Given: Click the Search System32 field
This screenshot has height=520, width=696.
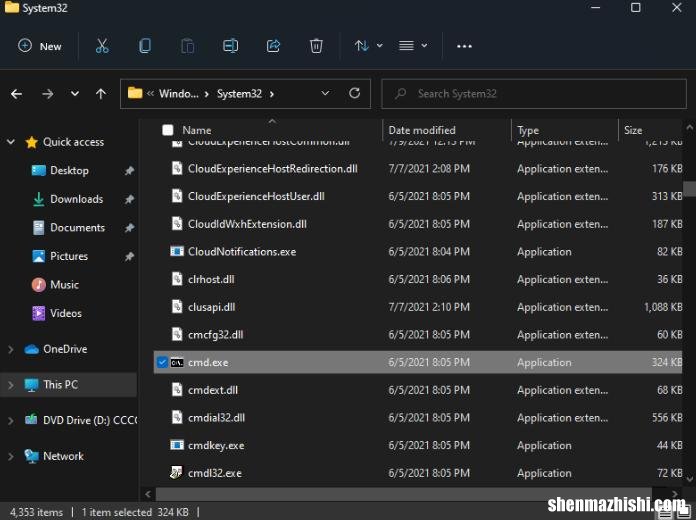Looking at the screenshot, I should [534, 94].
